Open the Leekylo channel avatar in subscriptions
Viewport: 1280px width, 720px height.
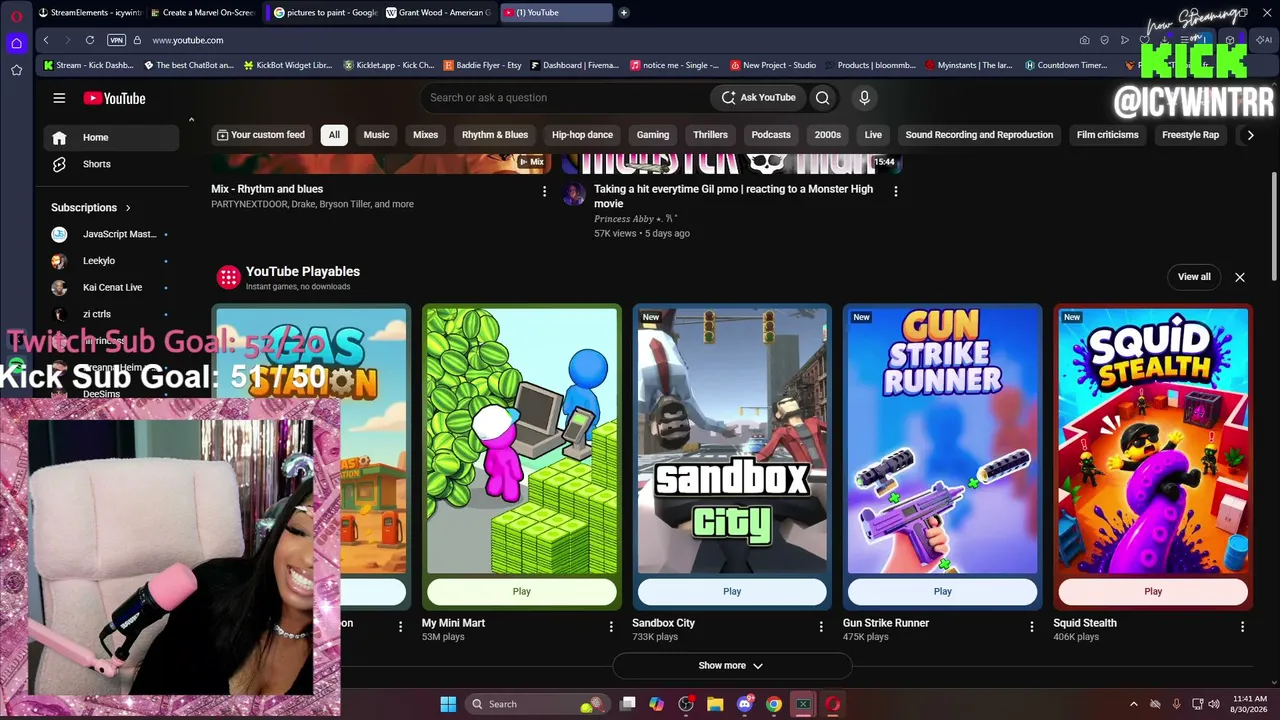[59, 261]
